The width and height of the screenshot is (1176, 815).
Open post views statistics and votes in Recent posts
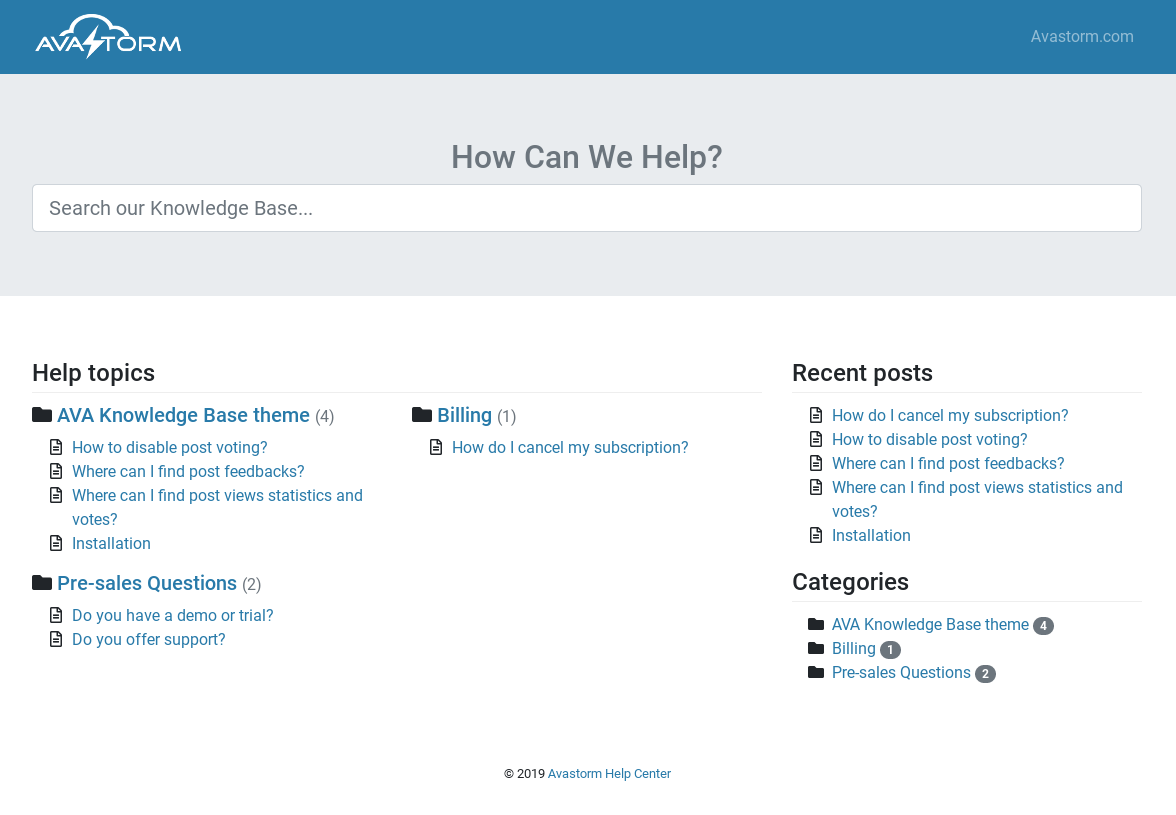coord(977,499)
